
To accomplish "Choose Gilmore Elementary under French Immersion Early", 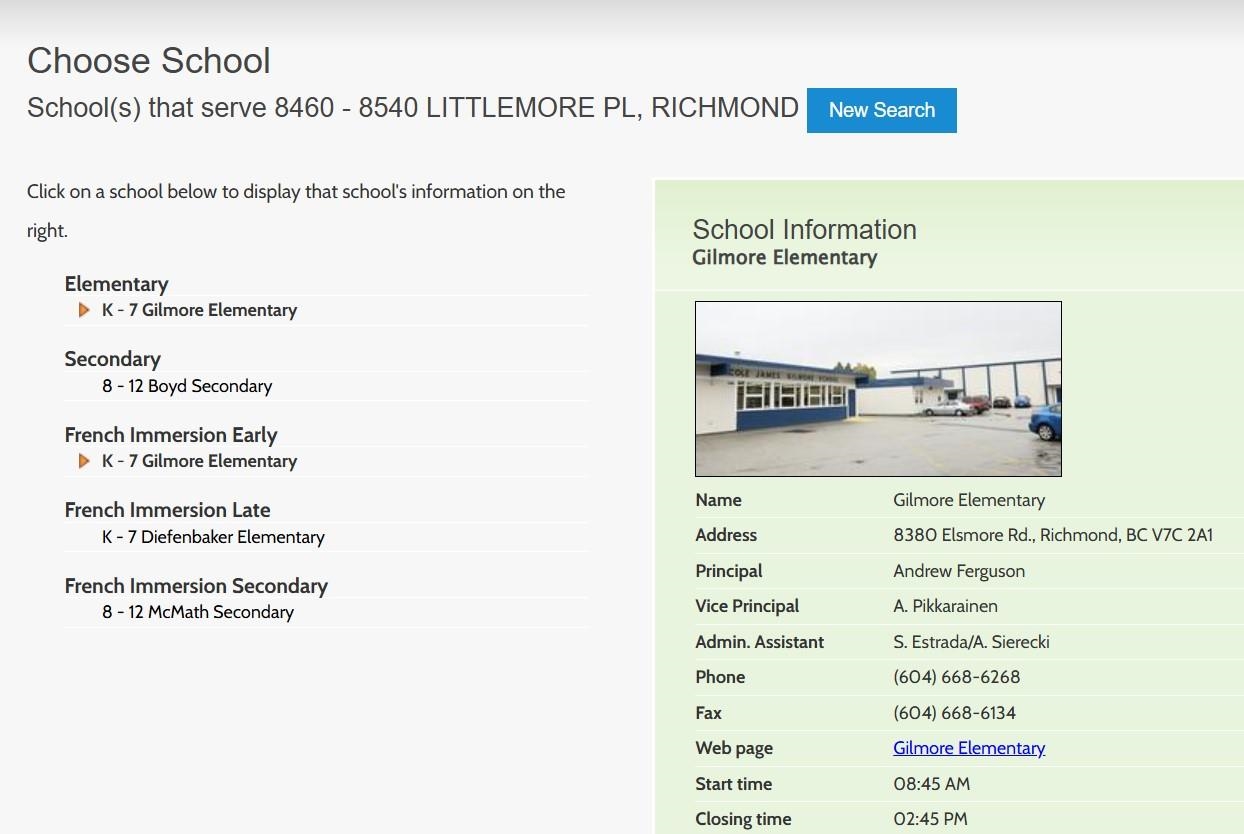I will (199, 461).
